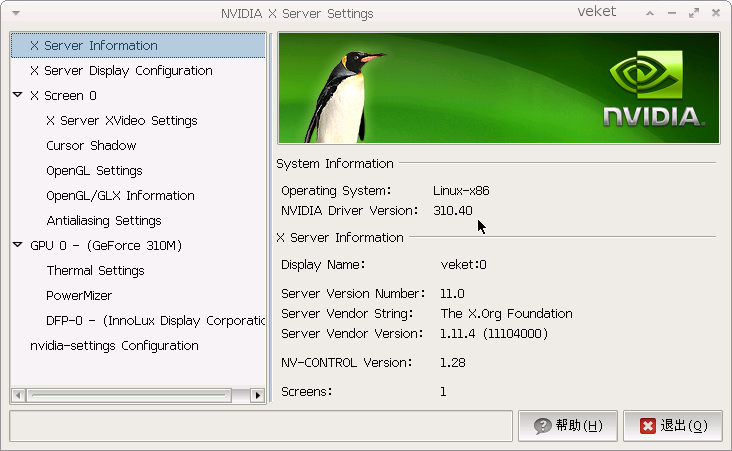Click the NVIDIA Driver Version label

pyautogui.click(x=349, y=211)
